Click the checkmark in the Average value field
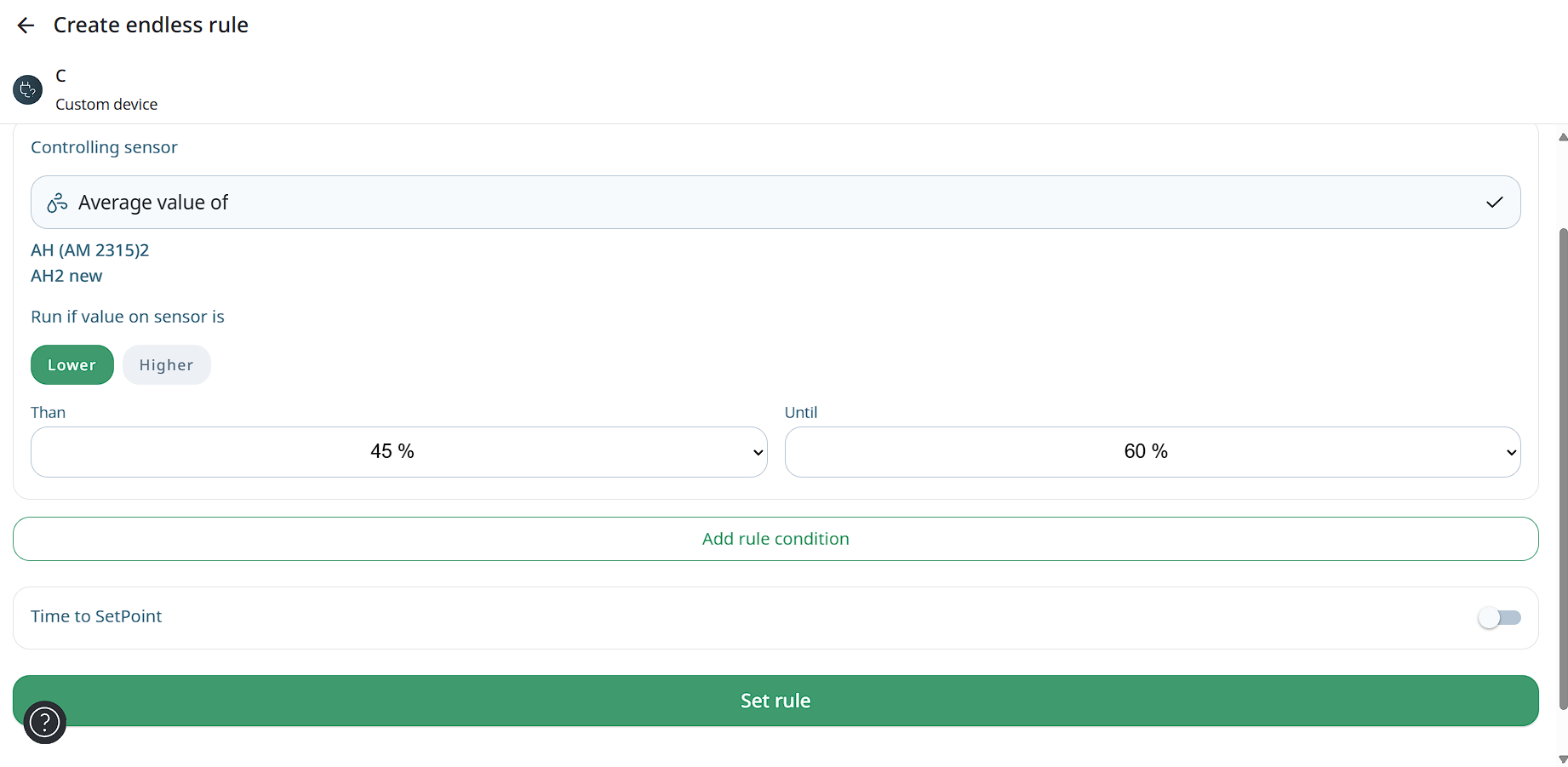 click(x=1494, y=203)
